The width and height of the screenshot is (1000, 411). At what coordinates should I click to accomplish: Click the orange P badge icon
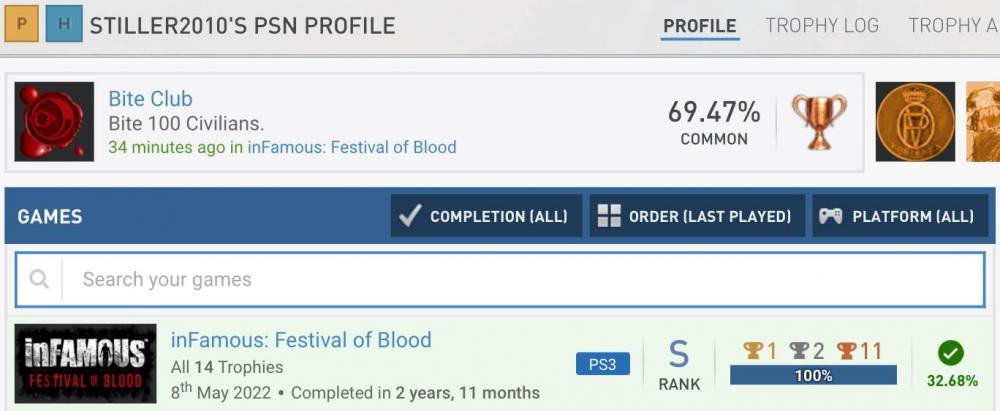tap(21, 25)
